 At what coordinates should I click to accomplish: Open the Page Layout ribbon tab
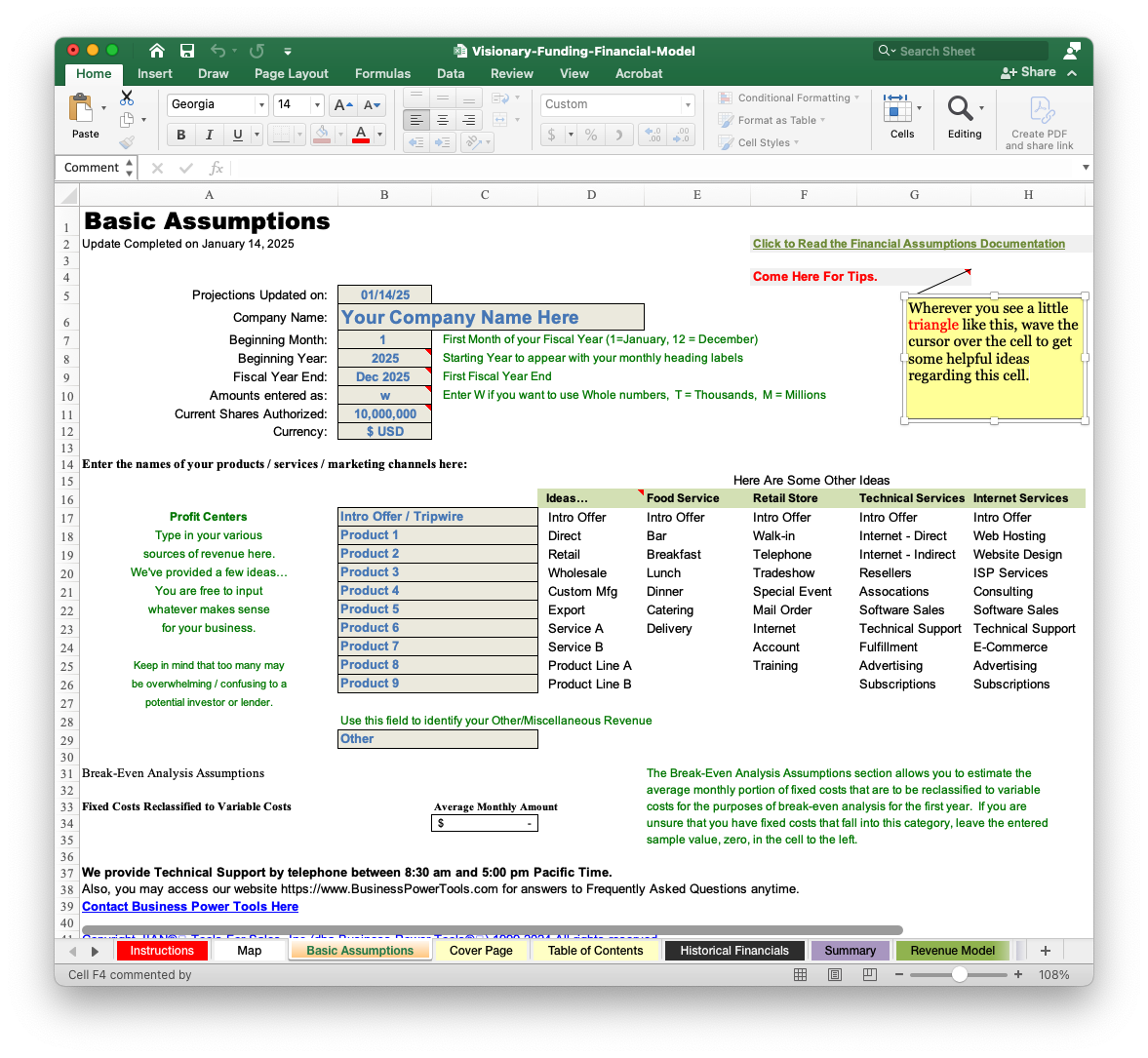(292, 73)
